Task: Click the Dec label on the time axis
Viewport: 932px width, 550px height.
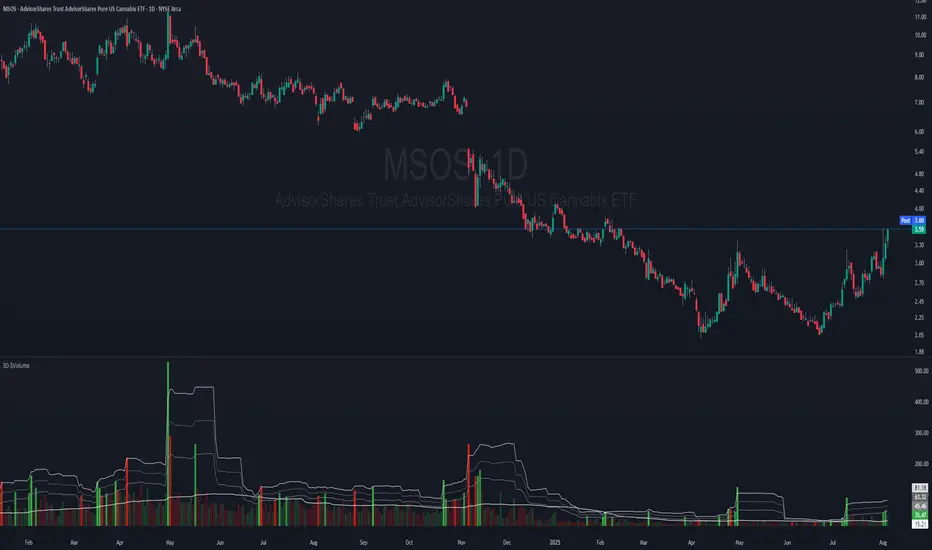Action: [506, 542]
